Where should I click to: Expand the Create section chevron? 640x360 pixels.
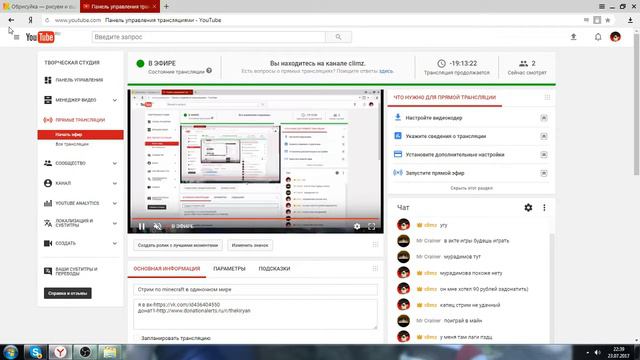pos(115,243)
